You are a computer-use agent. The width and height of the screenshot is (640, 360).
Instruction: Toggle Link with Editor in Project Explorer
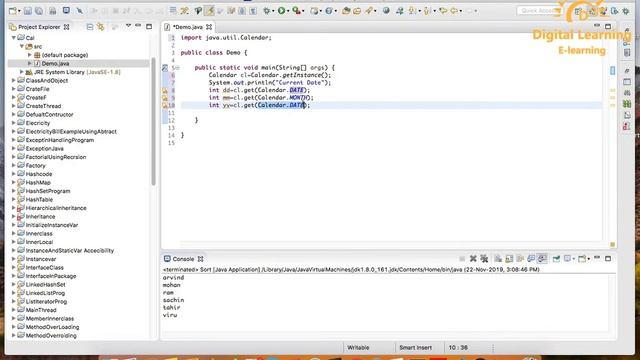coord(100,27)
